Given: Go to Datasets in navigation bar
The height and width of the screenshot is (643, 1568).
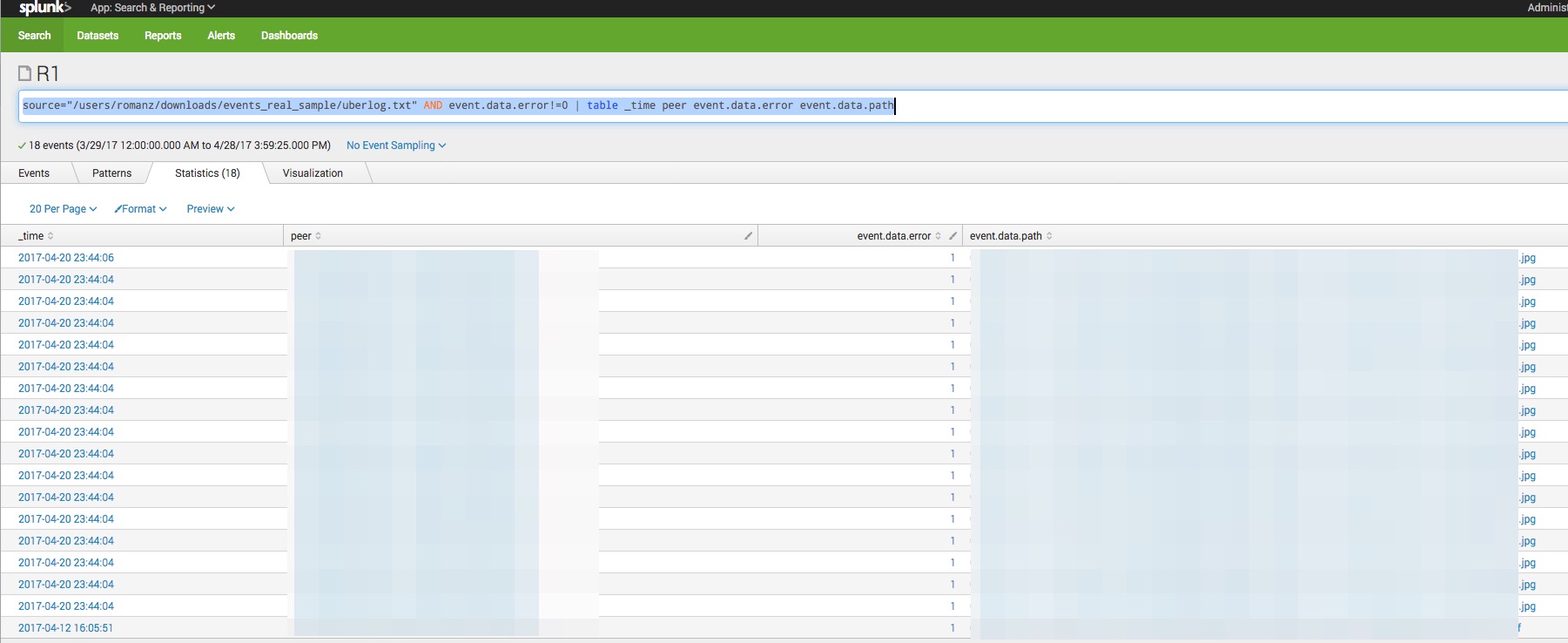Looking at the screenshot, I should click(x=98, y=36).
